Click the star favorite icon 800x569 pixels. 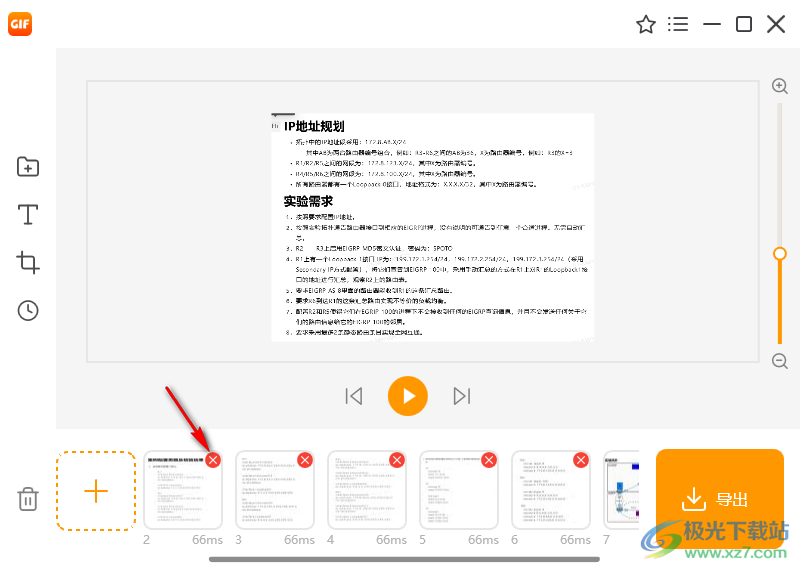tap(646, 25)
